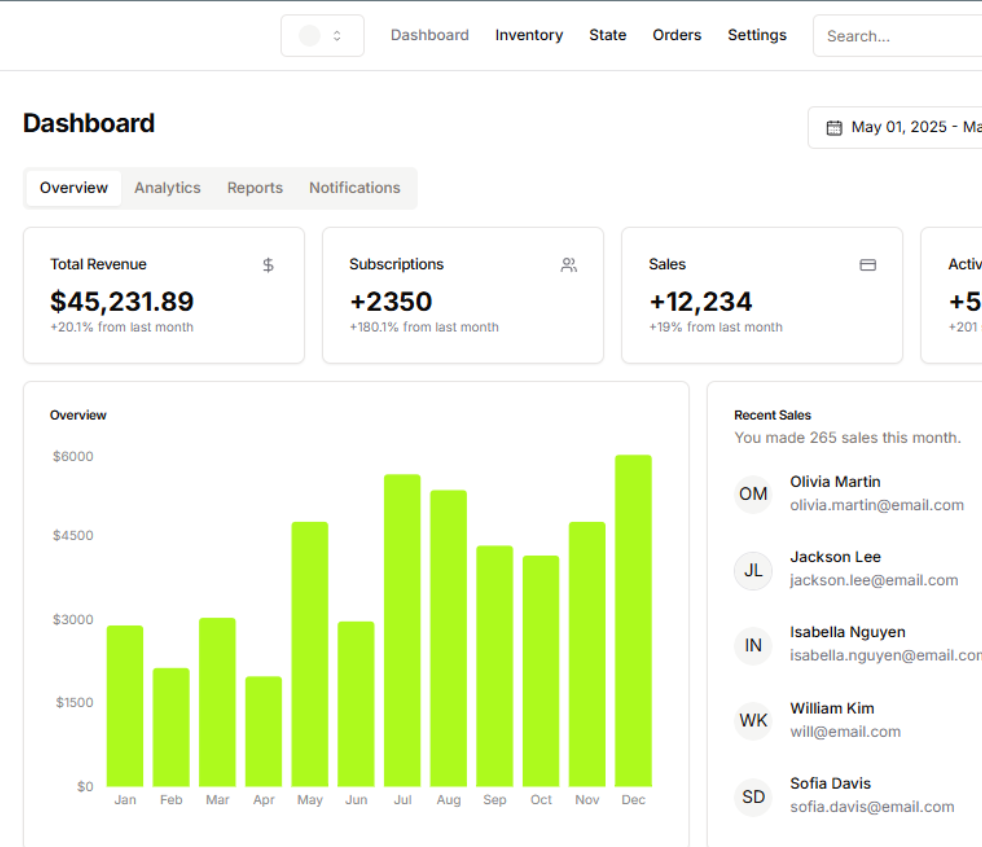The image size is (982, 847).
Task: Click will@email.com address
Action: coord(845,732)
